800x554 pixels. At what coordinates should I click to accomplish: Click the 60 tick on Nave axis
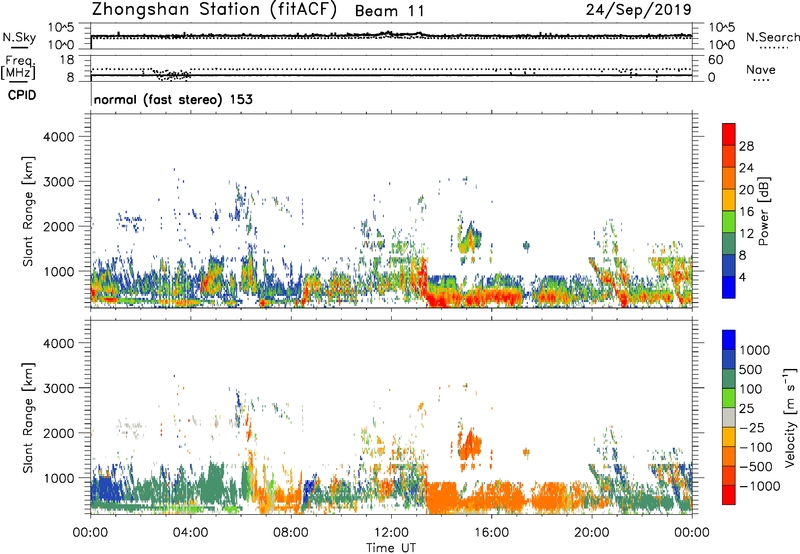[715, 60]
